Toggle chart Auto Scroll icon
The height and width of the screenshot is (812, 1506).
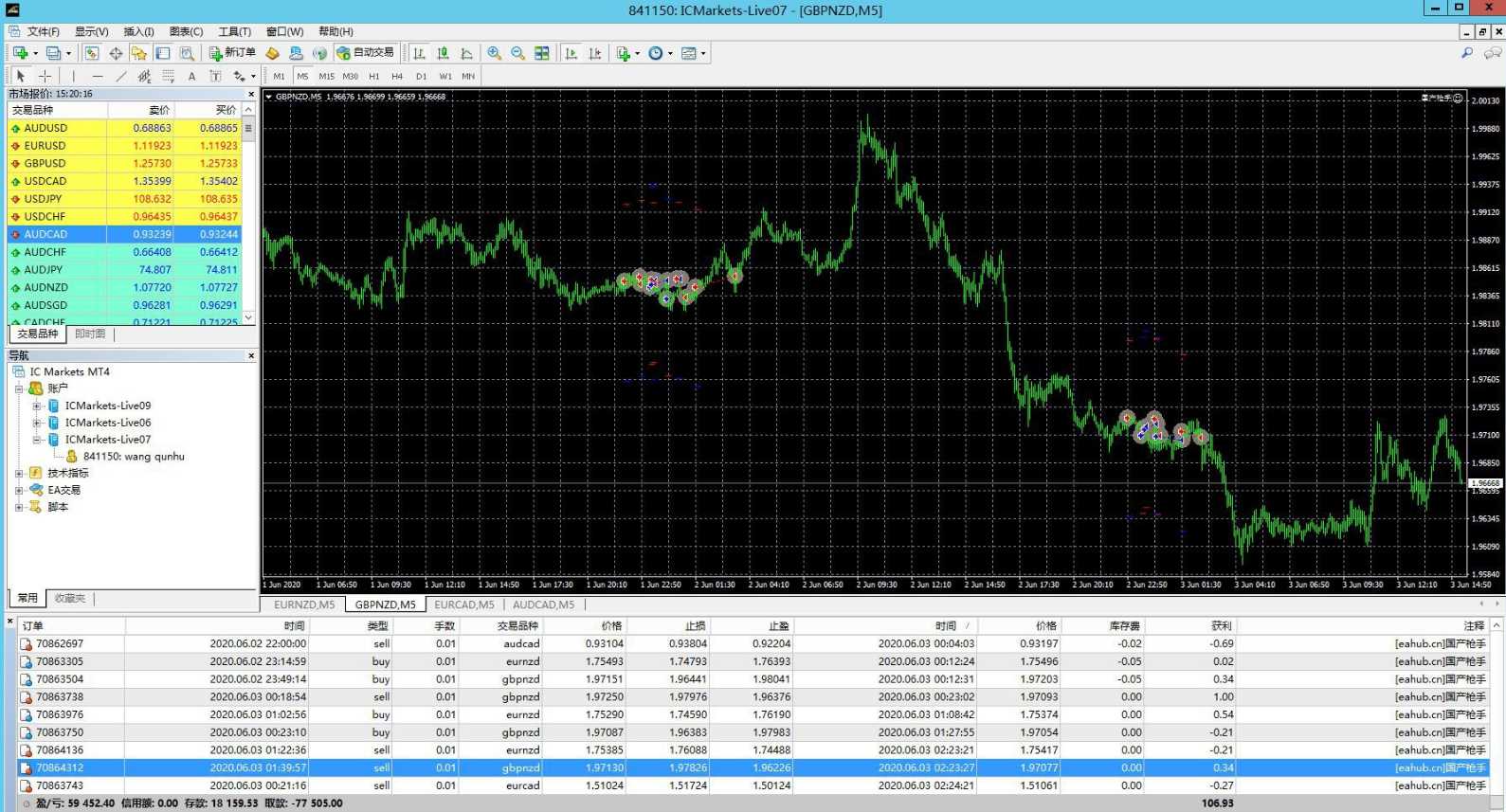(x=571, y=53)
